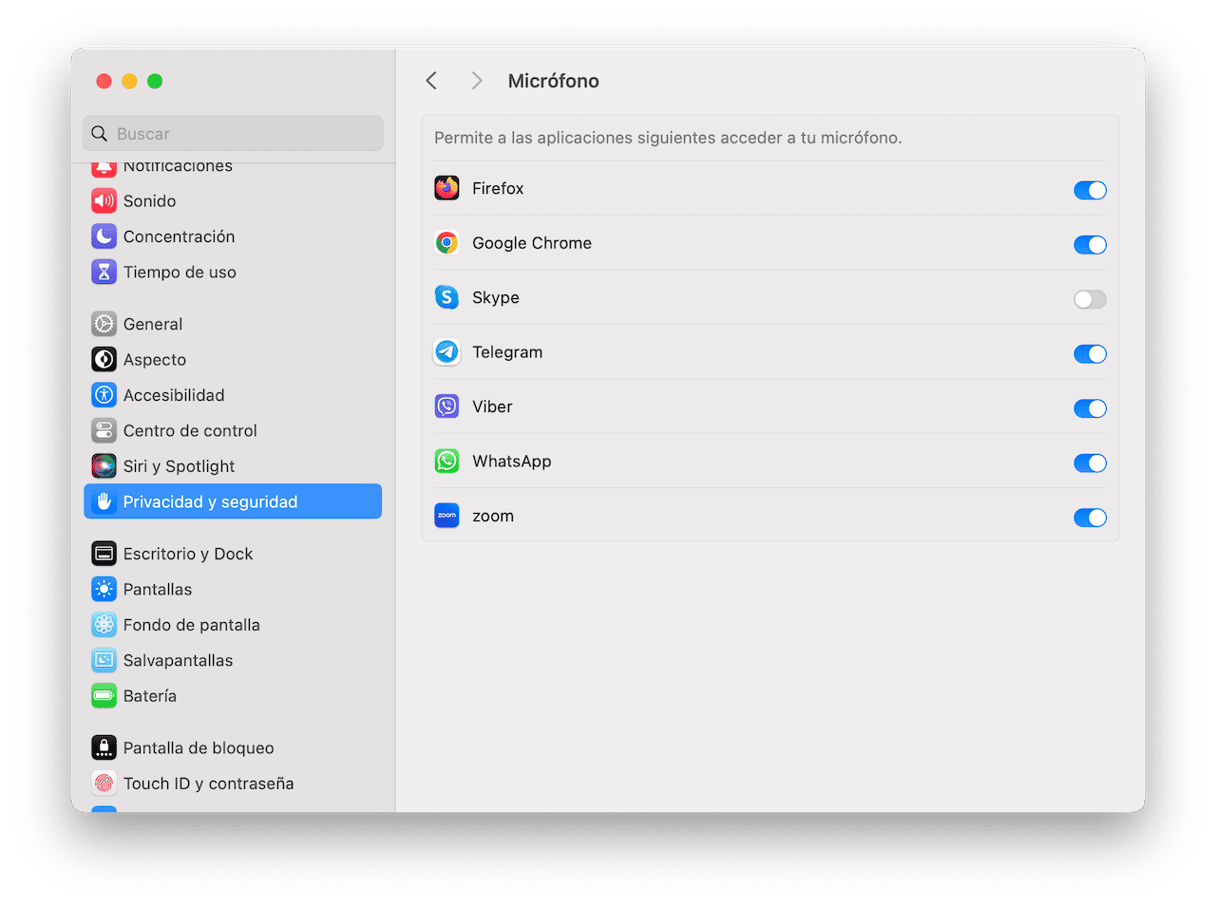The image size is (1216, 906).
Task: Click the Siri y Spotlight icon
Action: click(104, 466)
